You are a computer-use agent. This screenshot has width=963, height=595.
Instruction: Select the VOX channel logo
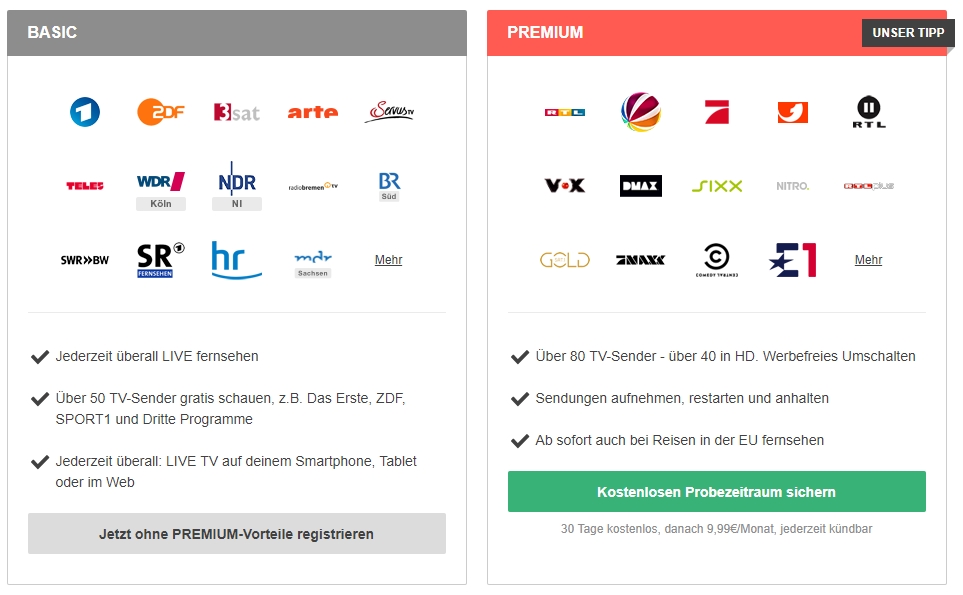pyautogui.click(x=564, y=185)
